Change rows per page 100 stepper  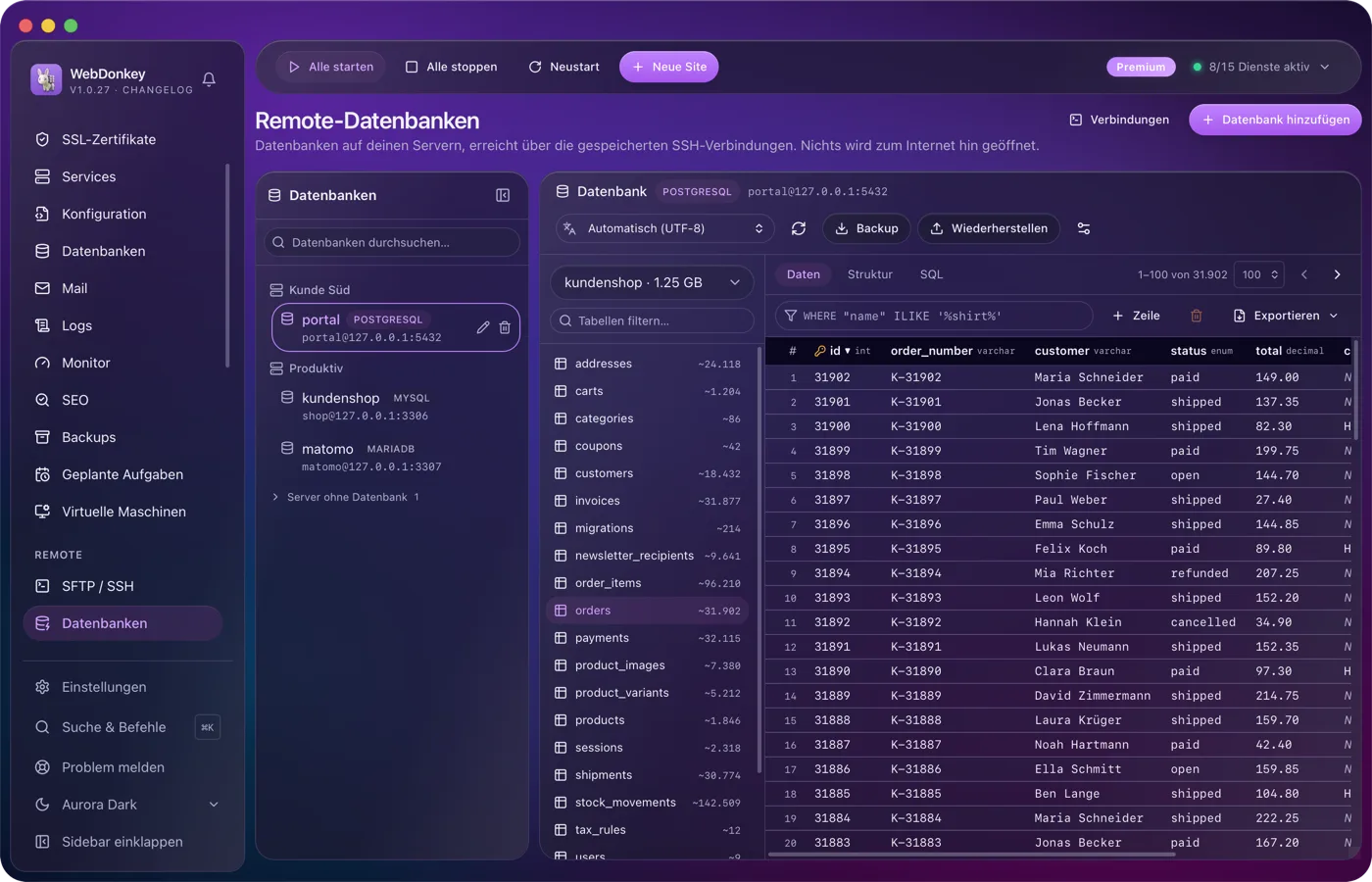click(x=1259, y=274)
